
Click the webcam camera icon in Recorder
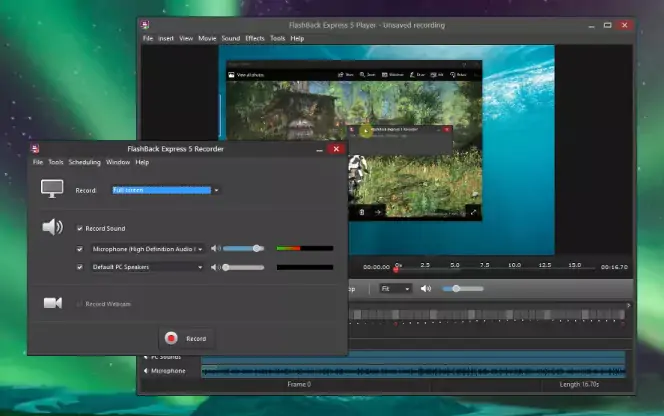tap(53, 303)
